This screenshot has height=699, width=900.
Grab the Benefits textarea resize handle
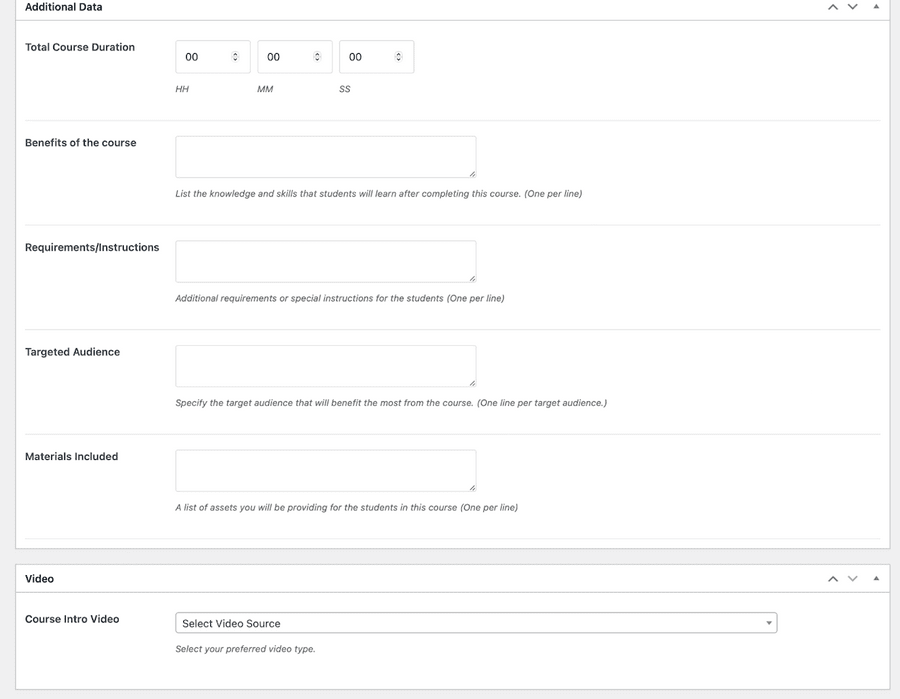tap(472, 174)
